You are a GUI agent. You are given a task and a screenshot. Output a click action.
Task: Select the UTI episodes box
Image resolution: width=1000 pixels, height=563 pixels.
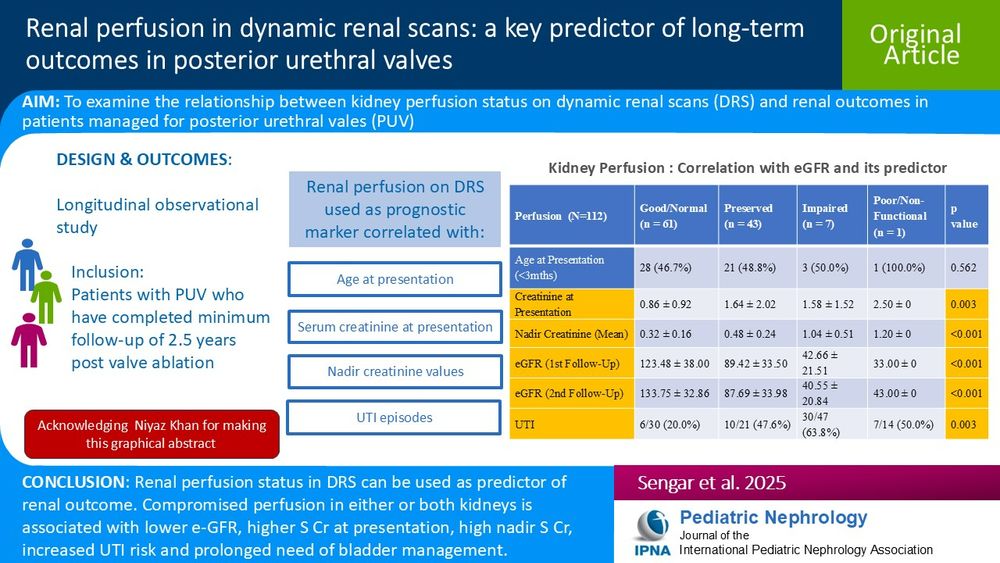394,418
